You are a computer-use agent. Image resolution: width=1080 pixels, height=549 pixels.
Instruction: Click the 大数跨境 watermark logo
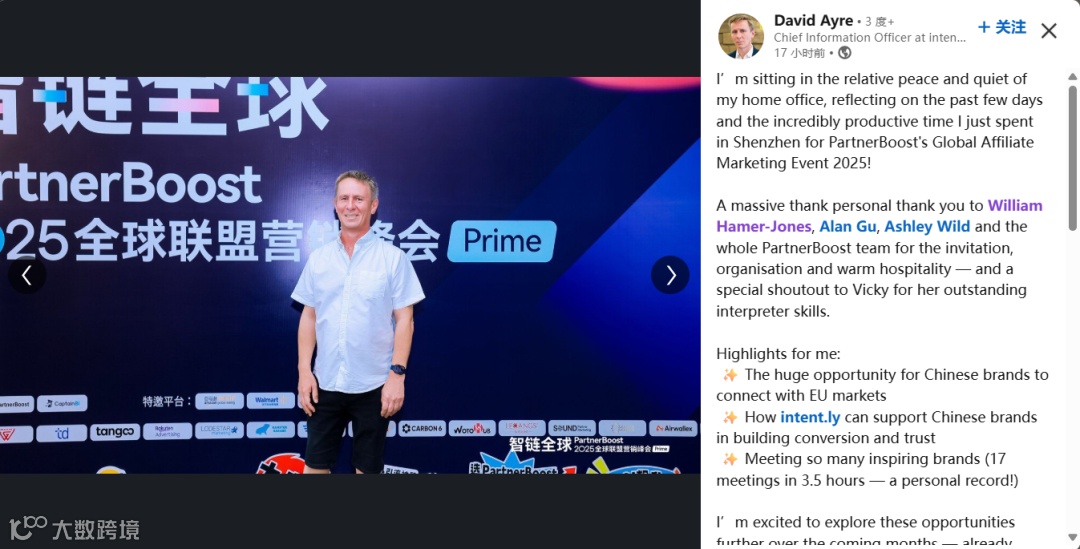[74, 528]
